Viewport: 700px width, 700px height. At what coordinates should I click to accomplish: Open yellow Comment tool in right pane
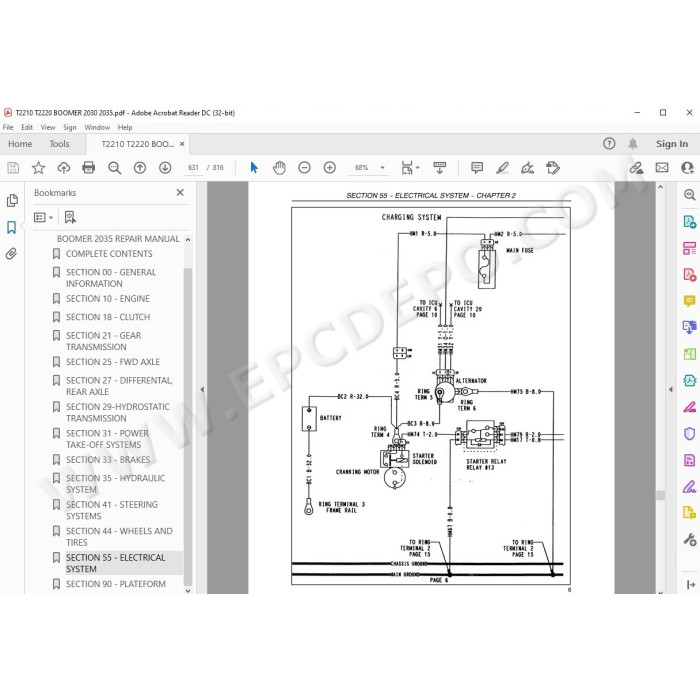pos(690,301)
